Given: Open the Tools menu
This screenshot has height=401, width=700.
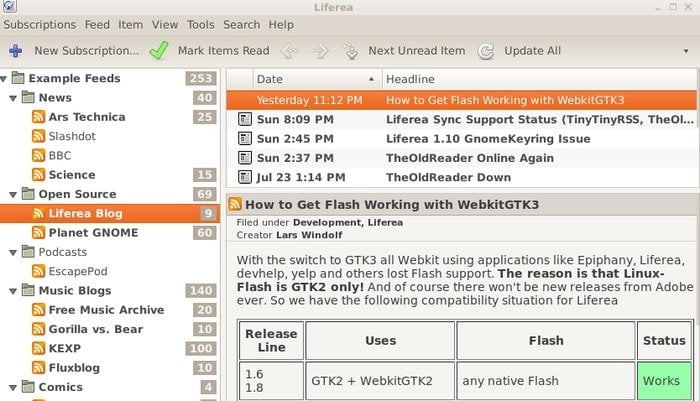Looking at the screenshot, I should tap(200, 25).
